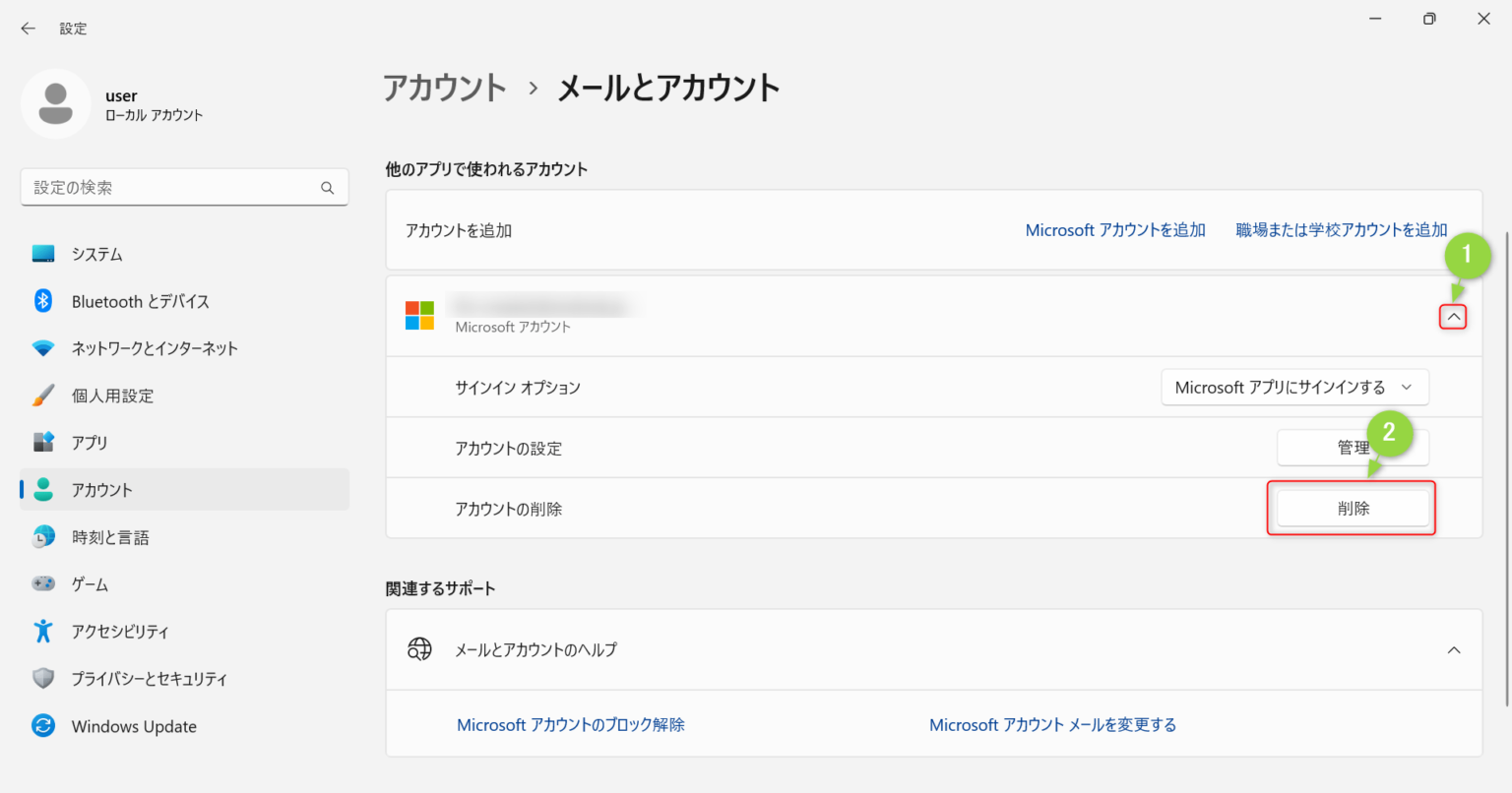Screen dimensions: 1512x793
Task: Click the 設定の検索 search field
Action: (172, 188)
